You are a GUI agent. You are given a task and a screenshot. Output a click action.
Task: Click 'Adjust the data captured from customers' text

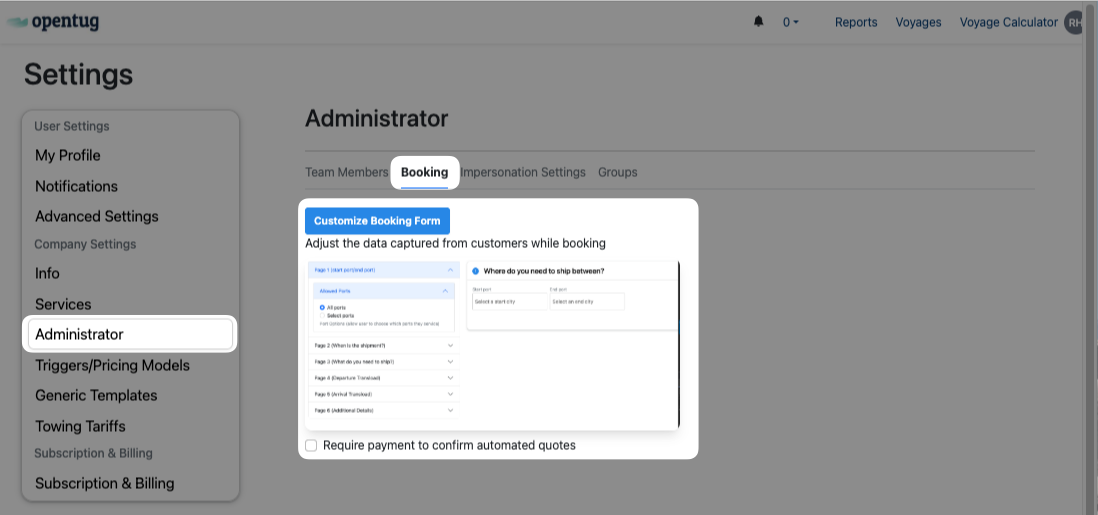coord(455,244)
